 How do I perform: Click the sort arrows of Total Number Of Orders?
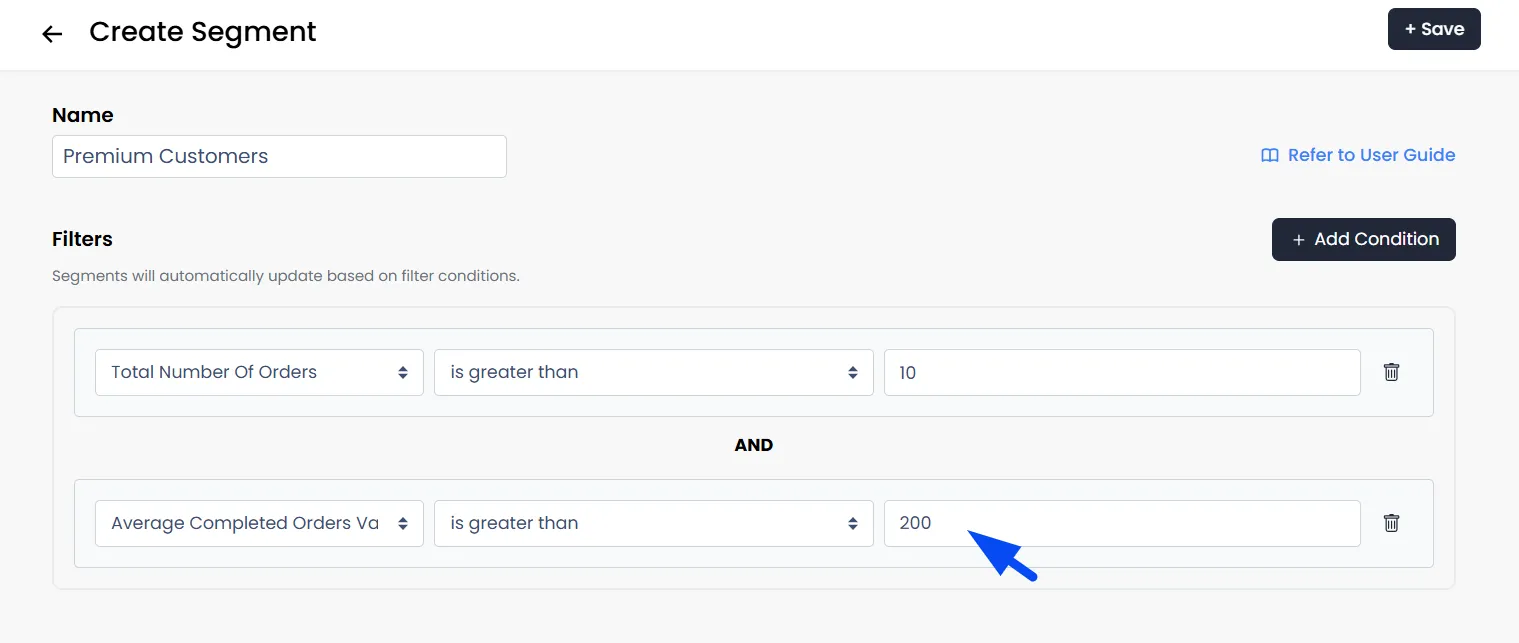point(403,372)
